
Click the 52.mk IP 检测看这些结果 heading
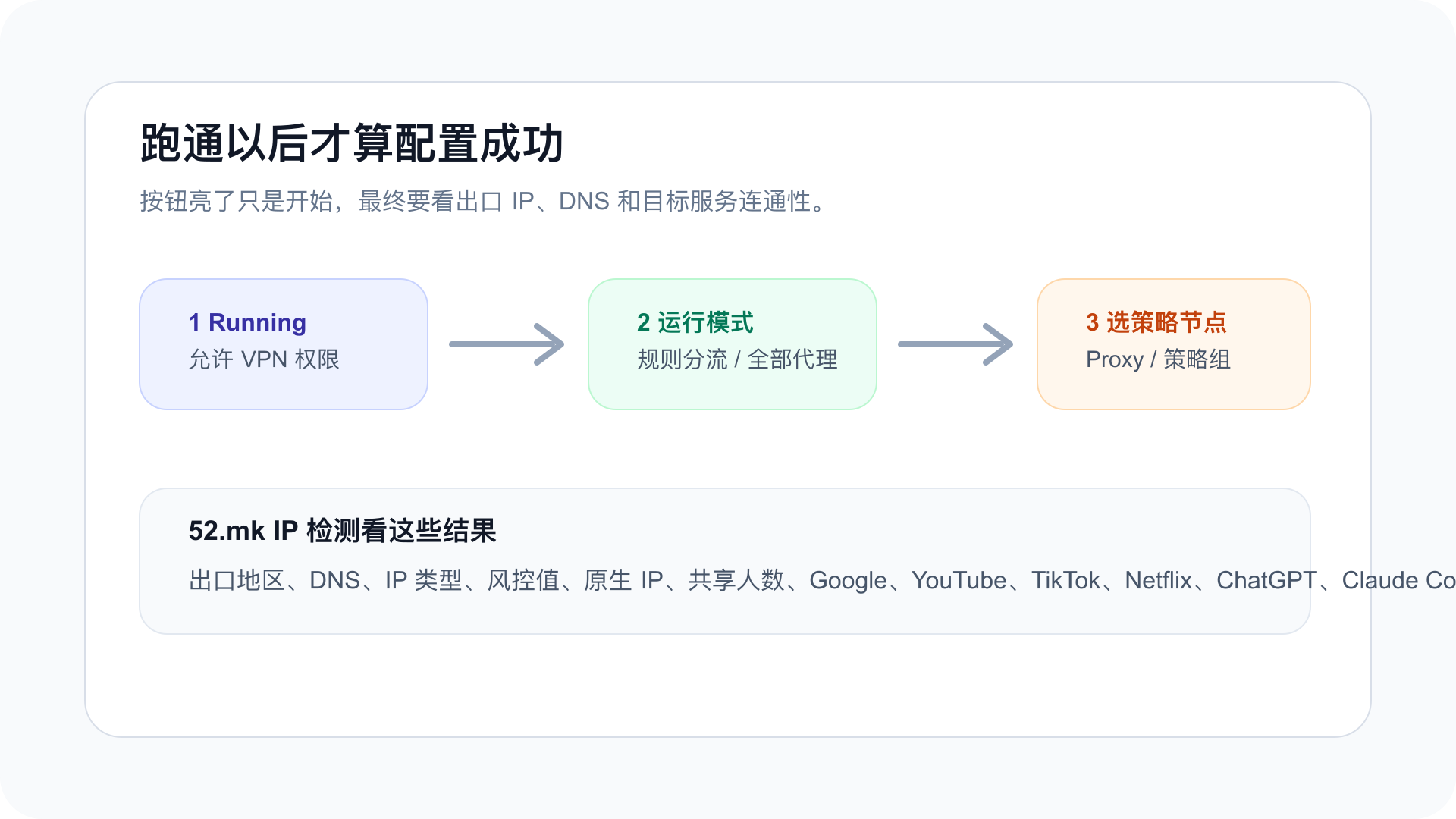[x=342, y=531]
